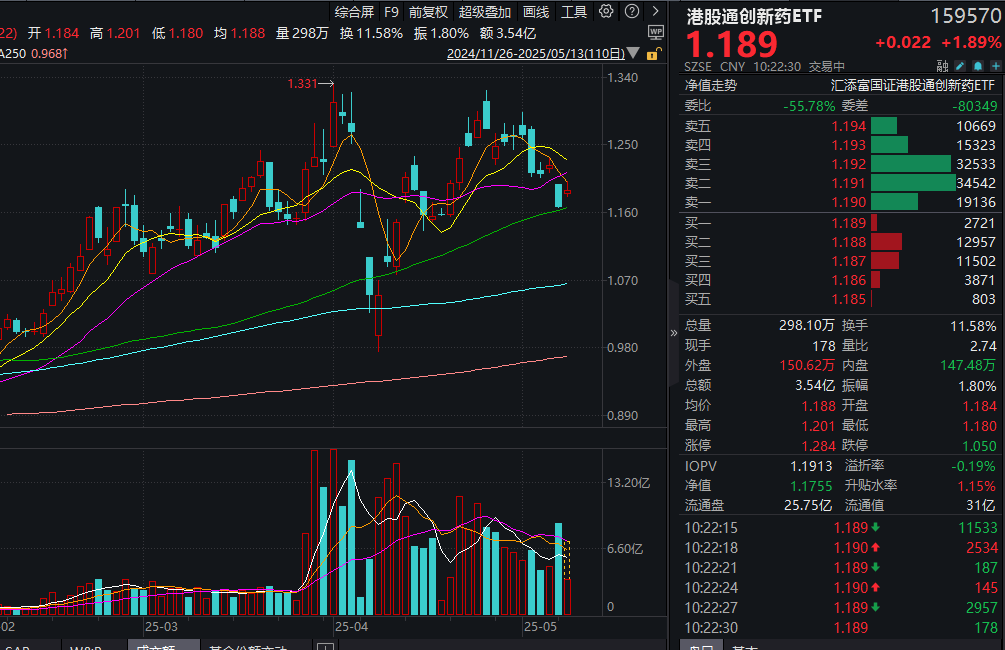Add ETF to watchlist using the plus icon
The image size is (1005, 650).
coord(995,65)
